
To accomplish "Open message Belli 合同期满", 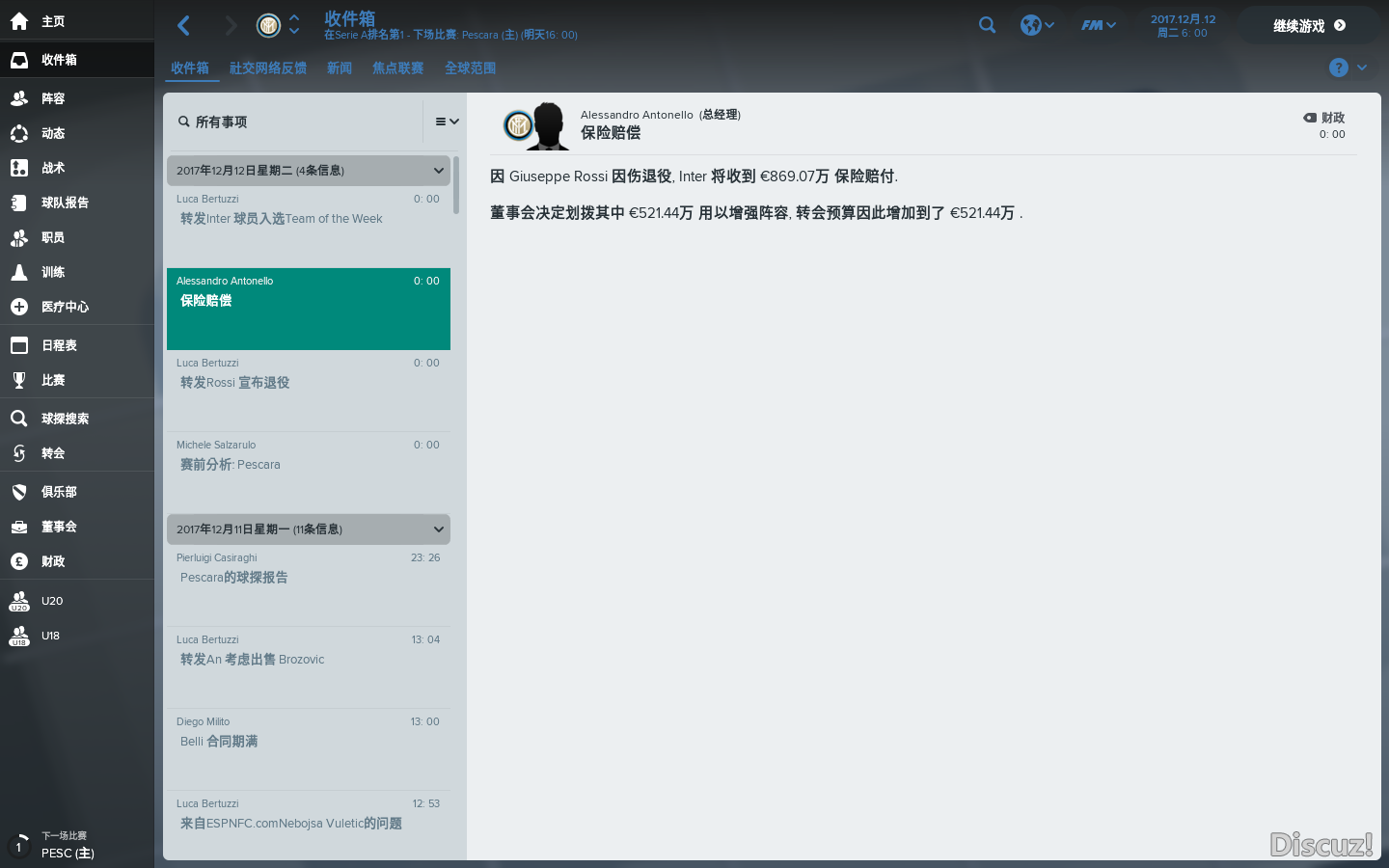I will (309, 749).
